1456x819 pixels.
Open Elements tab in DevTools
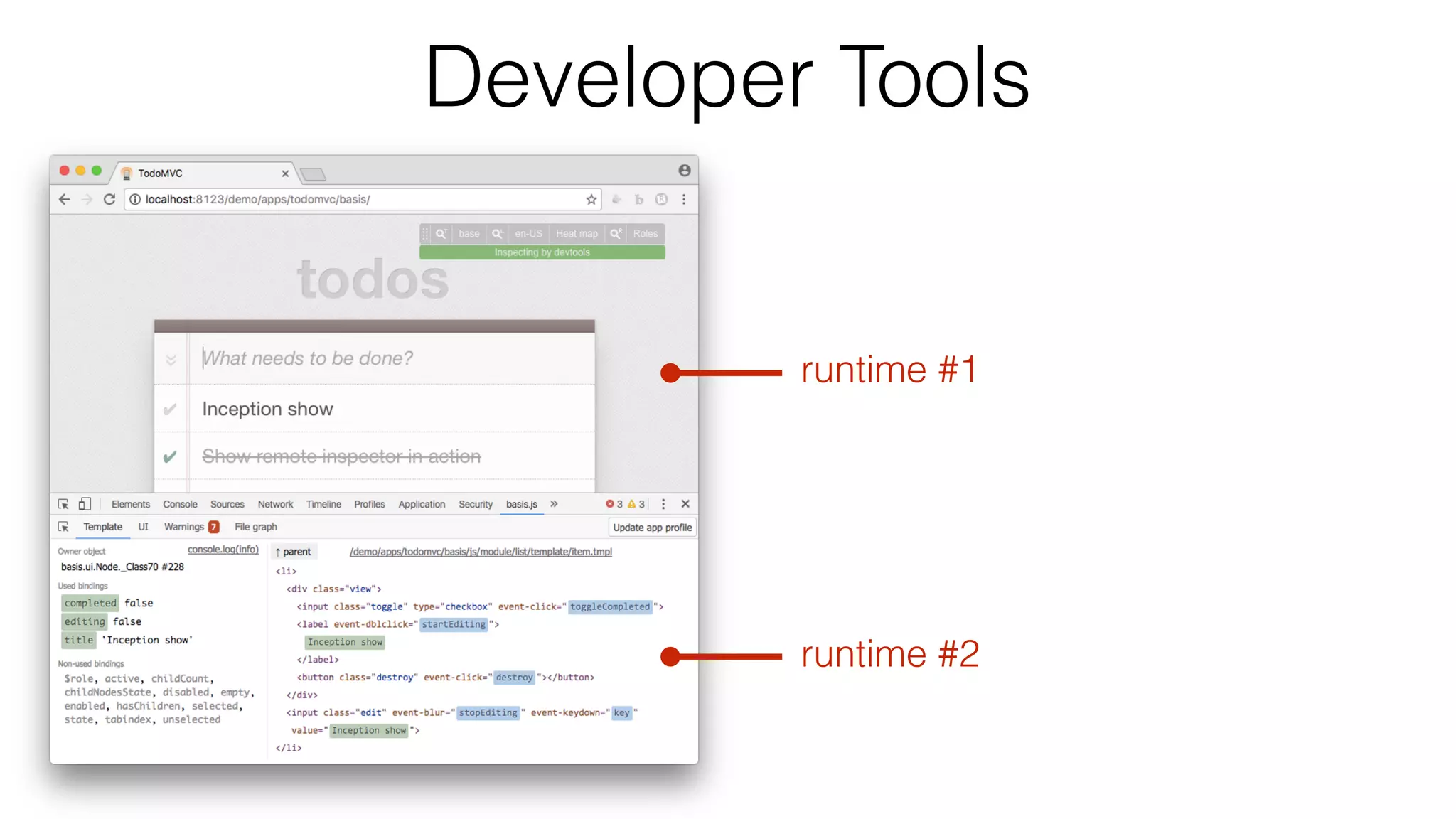tap(131, 504)
